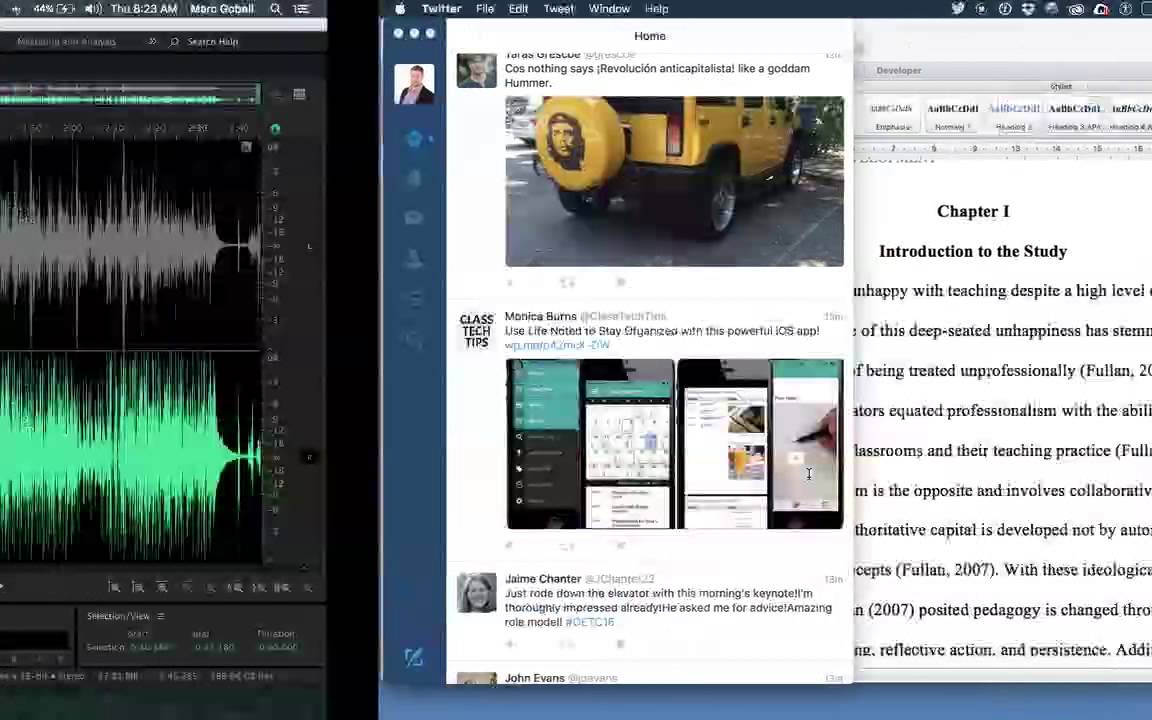Open wp.me link in Monica Burns's tweet
The width and height of the screenshot is (1152, 720).
tap(557, 345)
